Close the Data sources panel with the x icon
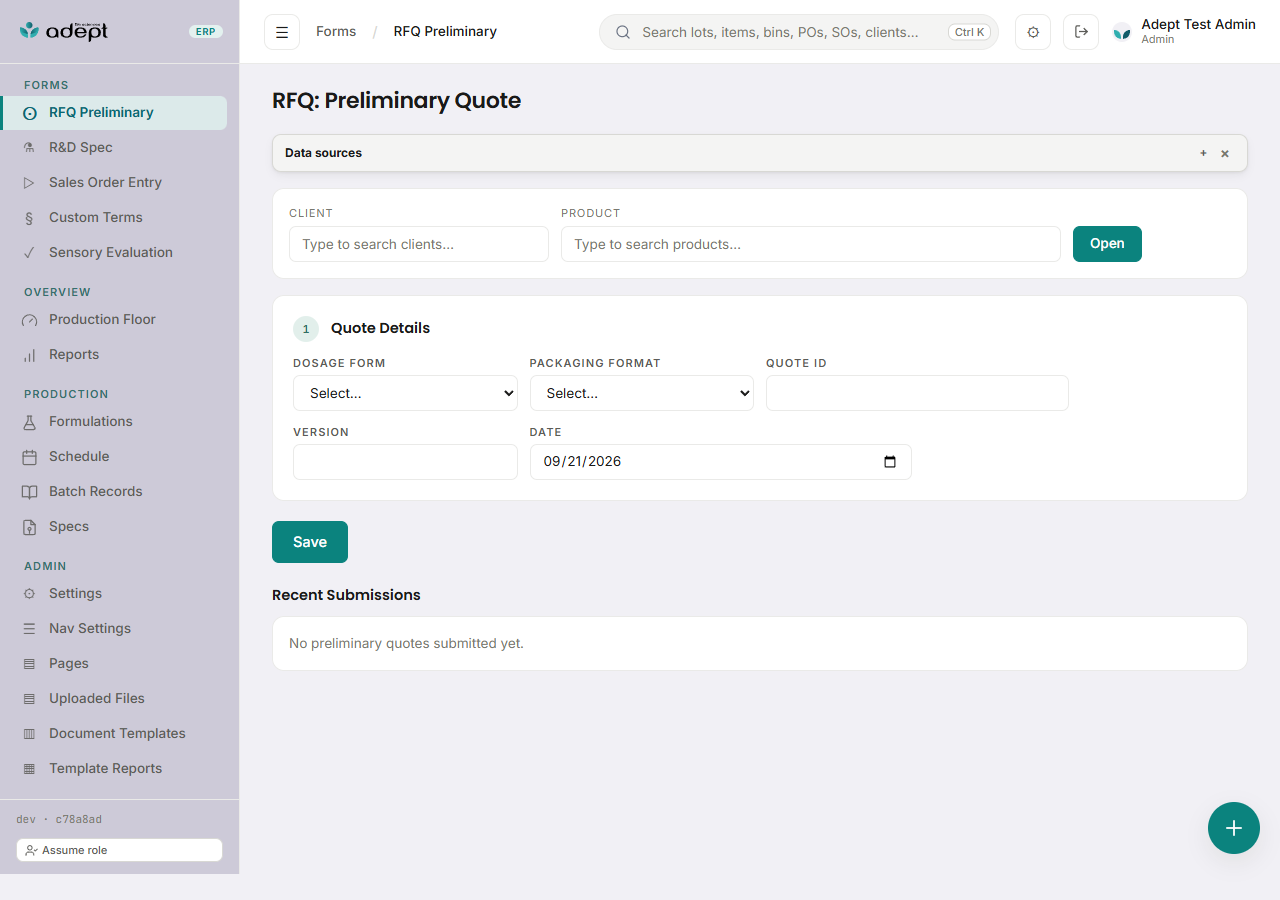Viewport: 1280px width, 900px height. pyautogui.click(x=1225, y=153)
